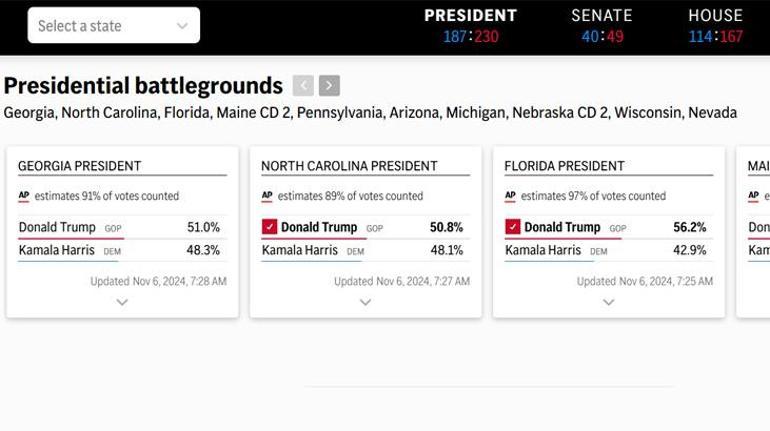Open the GEORGIA PRESIDENT heading link
The width and height of the screenshot is (770, 431).
(79, 166)
